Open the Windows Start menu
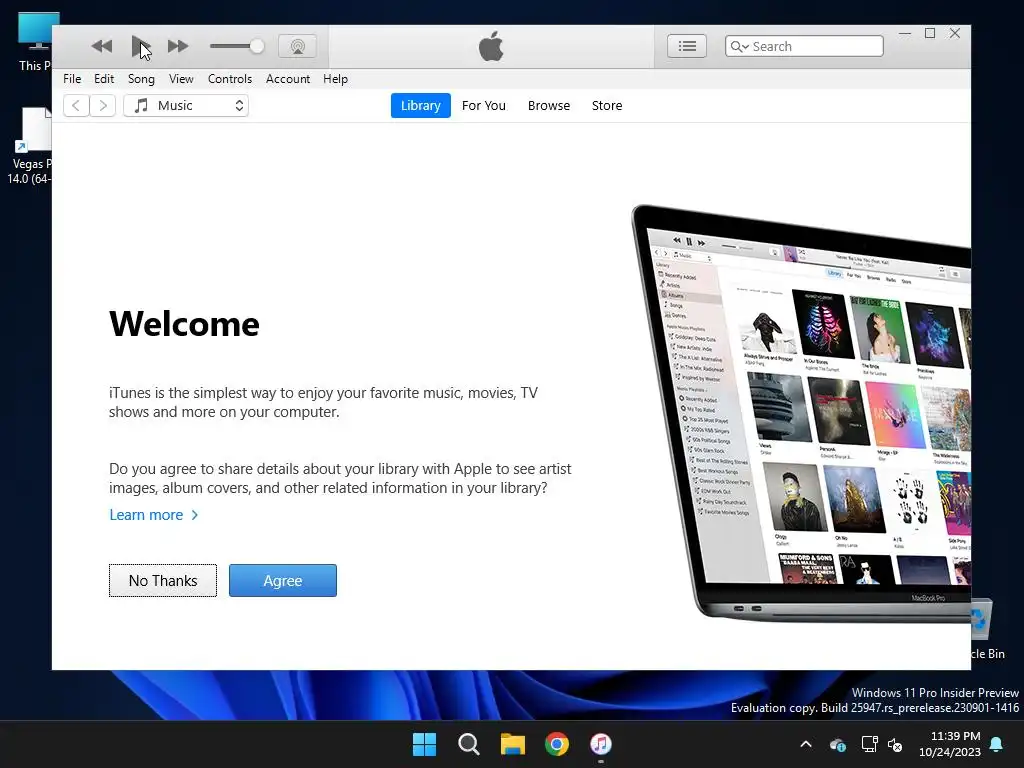This screenshot has height=768, width=1024. click(424, 744)
